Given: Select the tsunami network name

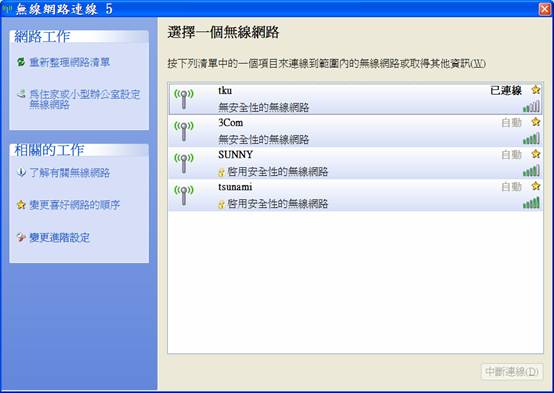Looking at the screenshot, I should pos(235,187).
